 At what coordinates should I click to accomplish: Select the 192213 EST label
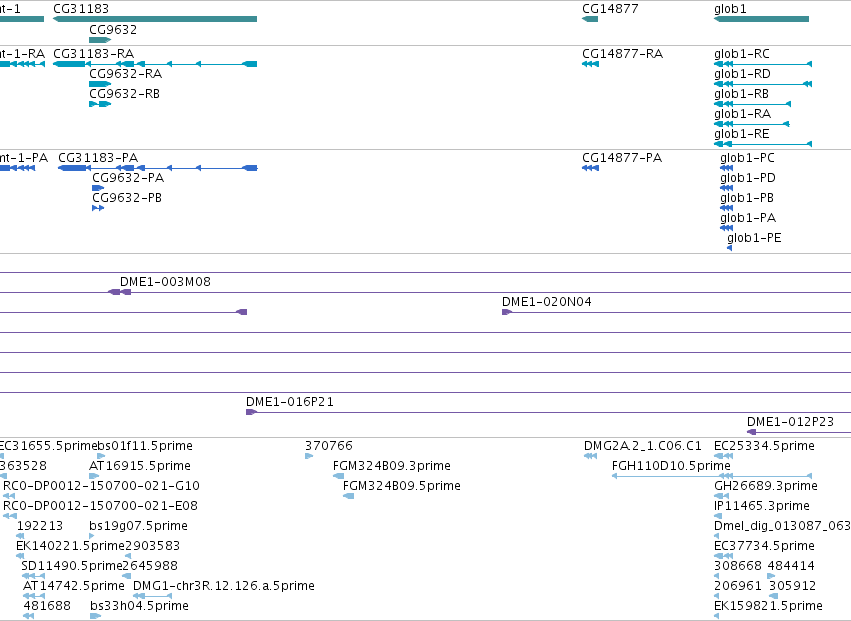point(40,526)
